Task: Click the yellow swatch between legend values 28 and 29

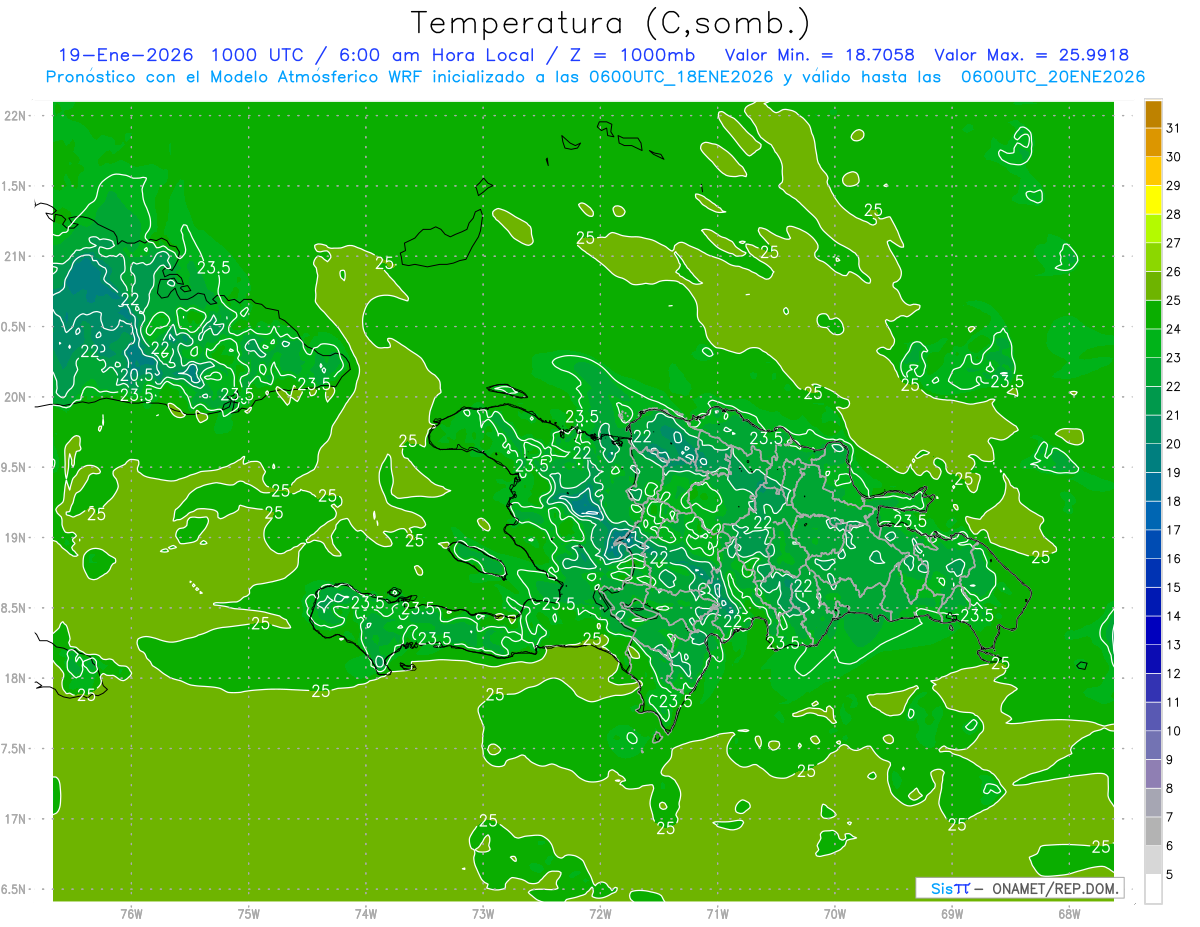Action: point(1153,200)
